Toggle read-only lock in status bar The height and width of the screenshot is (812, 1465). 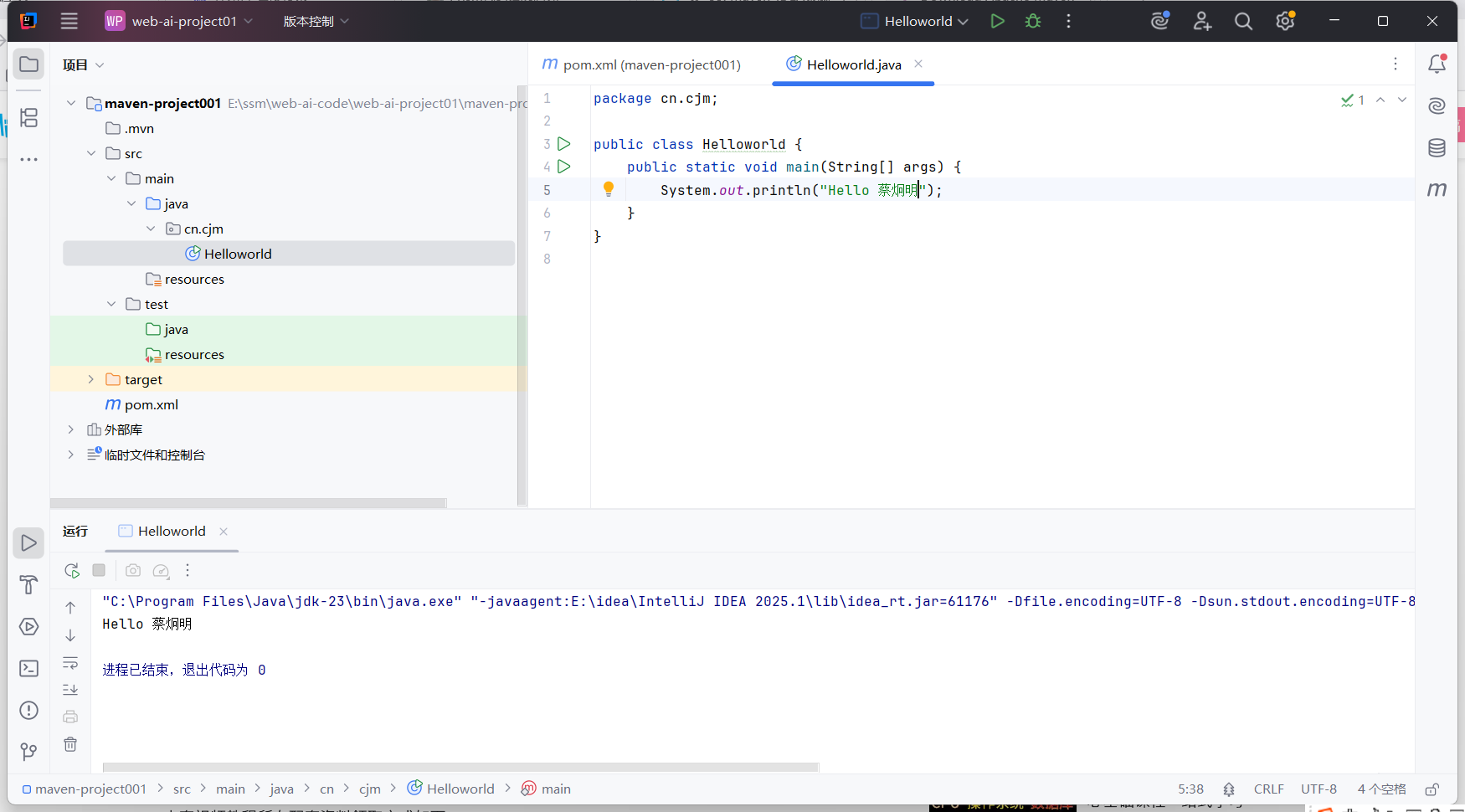[x=1432, y=789]
